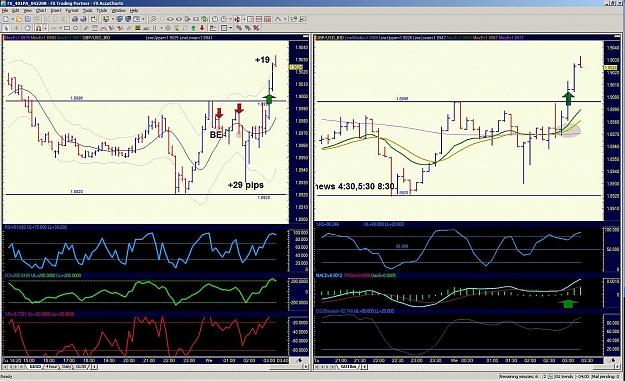Click the Cut scissors icon

coord(47,19)
